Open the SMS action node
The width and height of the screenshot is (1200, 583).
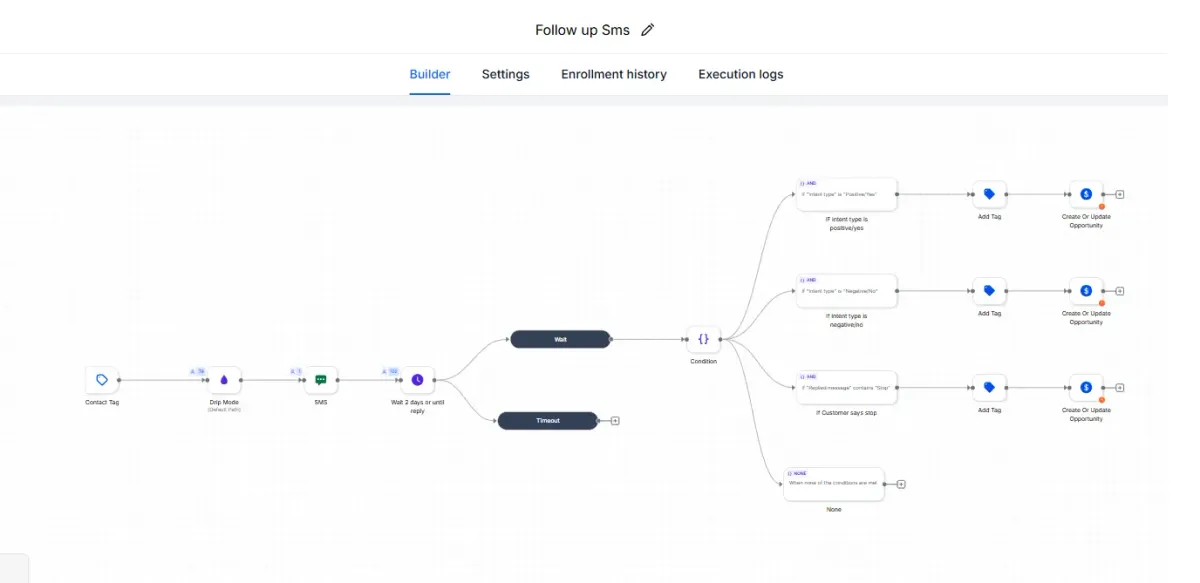click(321, 380)
